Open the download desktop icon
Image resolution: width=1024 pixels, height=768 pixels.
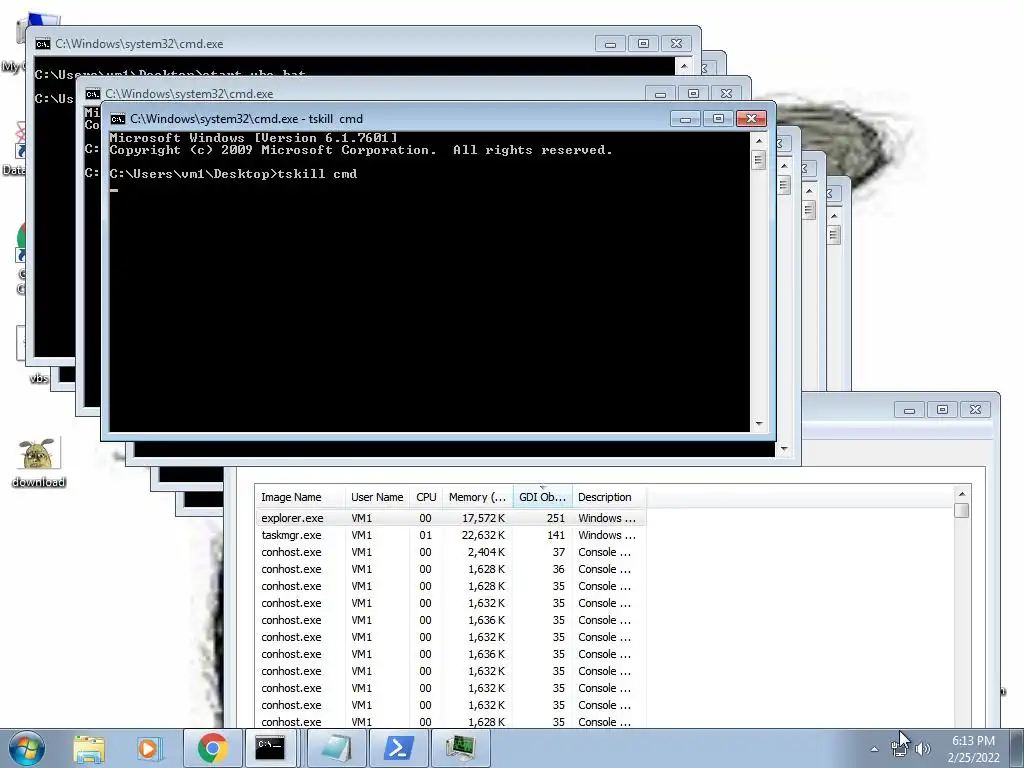coord(39,463)
